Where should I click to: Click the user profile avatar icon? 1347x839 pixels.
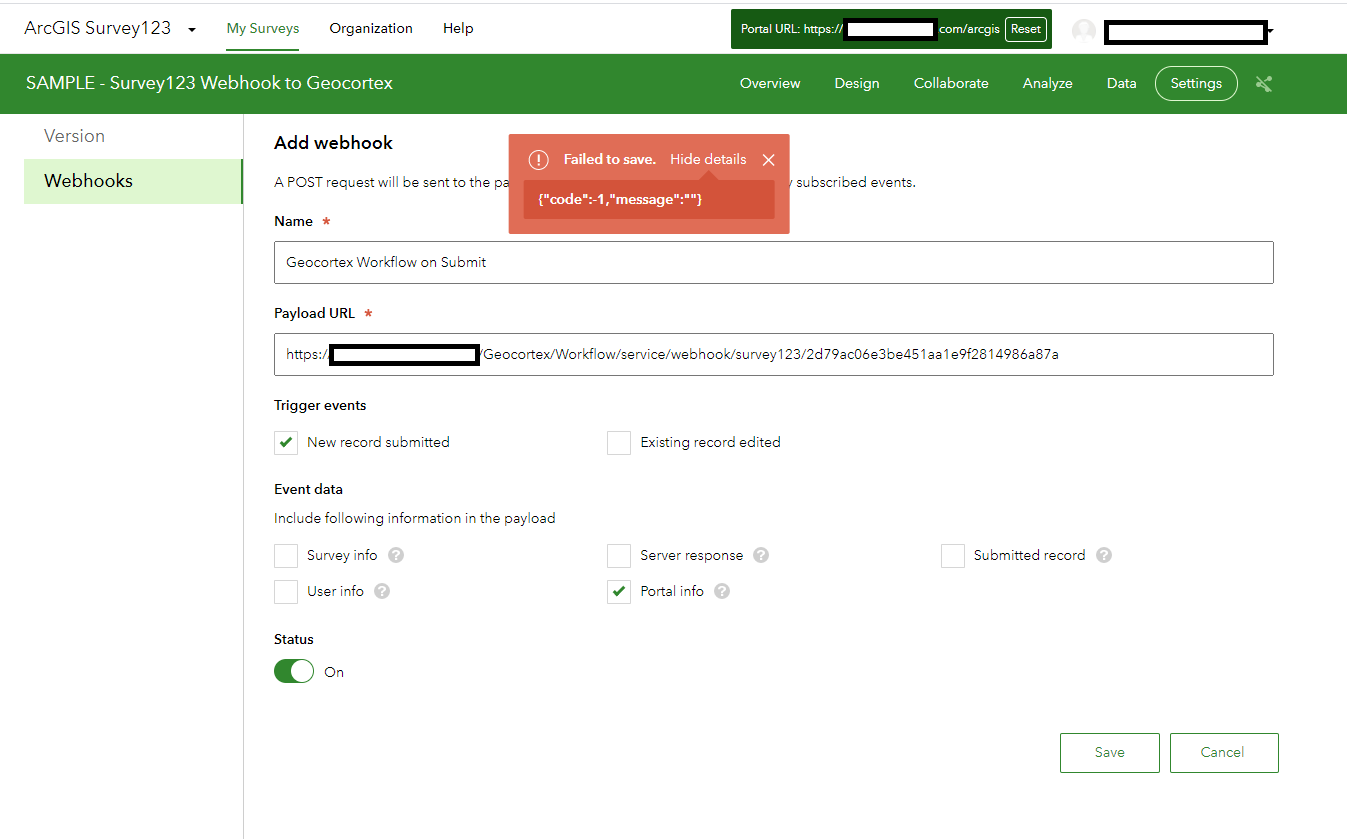point(1084,31)
